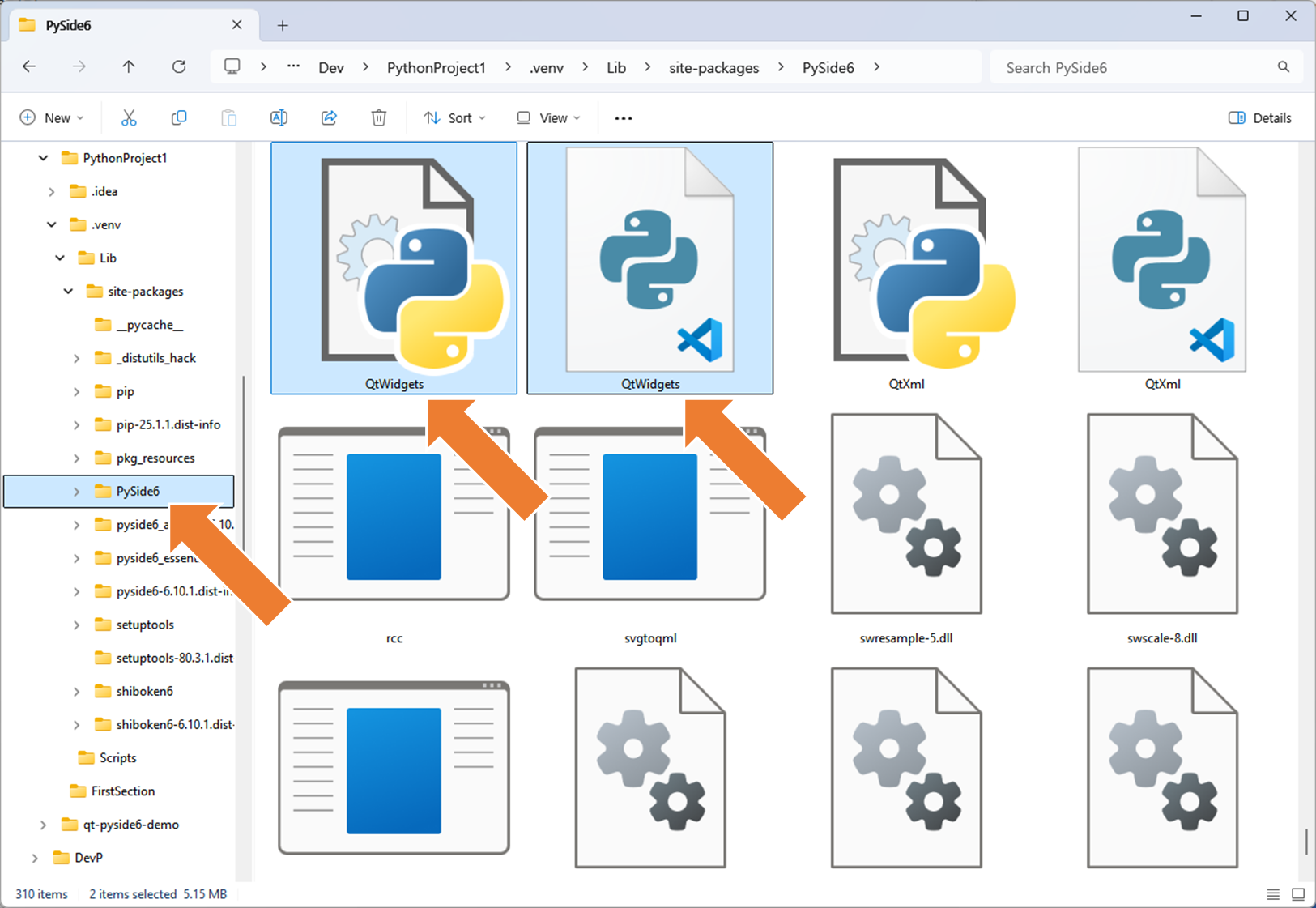Expand the DevP folder node
1316x908 pixels.
pyautogui.click(x=35, y=858)
